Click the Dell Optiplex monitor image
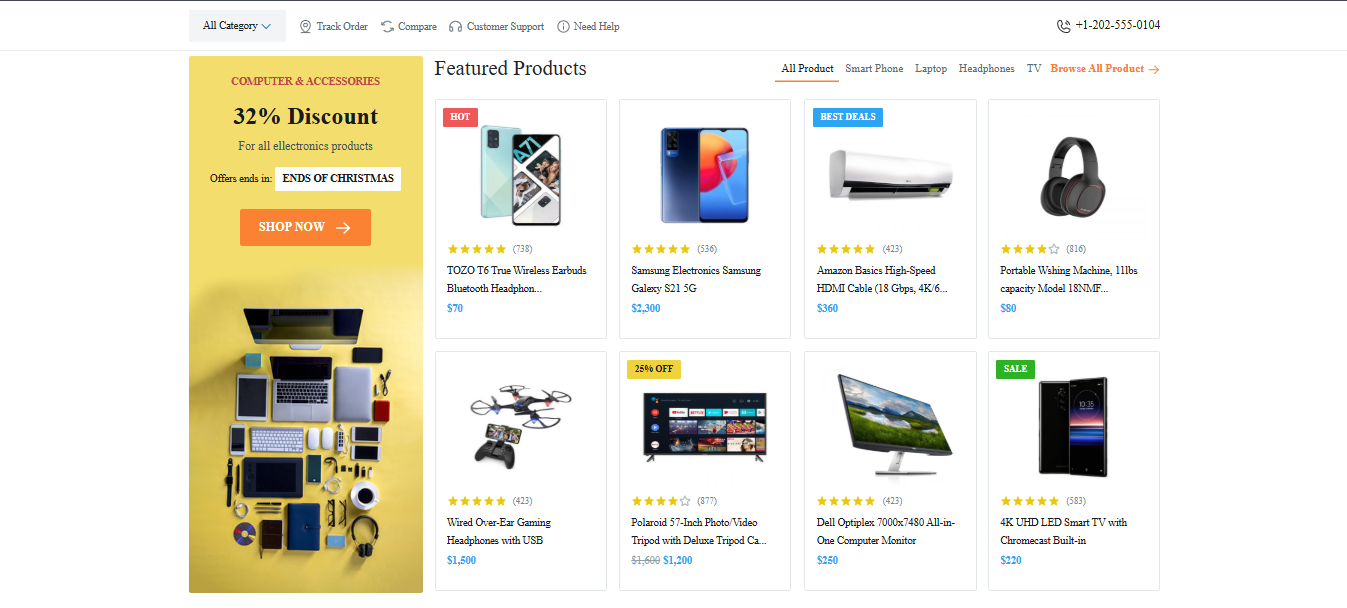Image resolution: width=1347 pixels, height=608 pixels. click(889, 422)
